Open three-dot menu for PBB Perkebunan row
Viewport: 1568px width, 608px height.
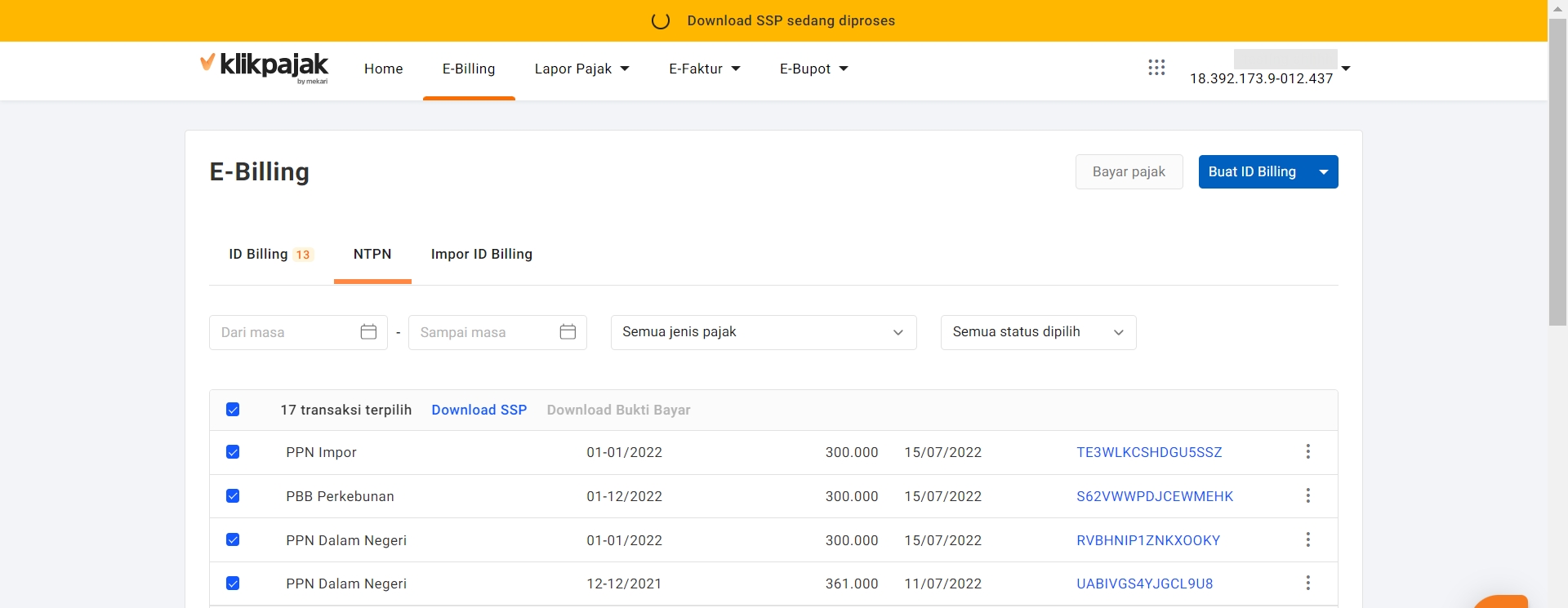coord(1307,496)
